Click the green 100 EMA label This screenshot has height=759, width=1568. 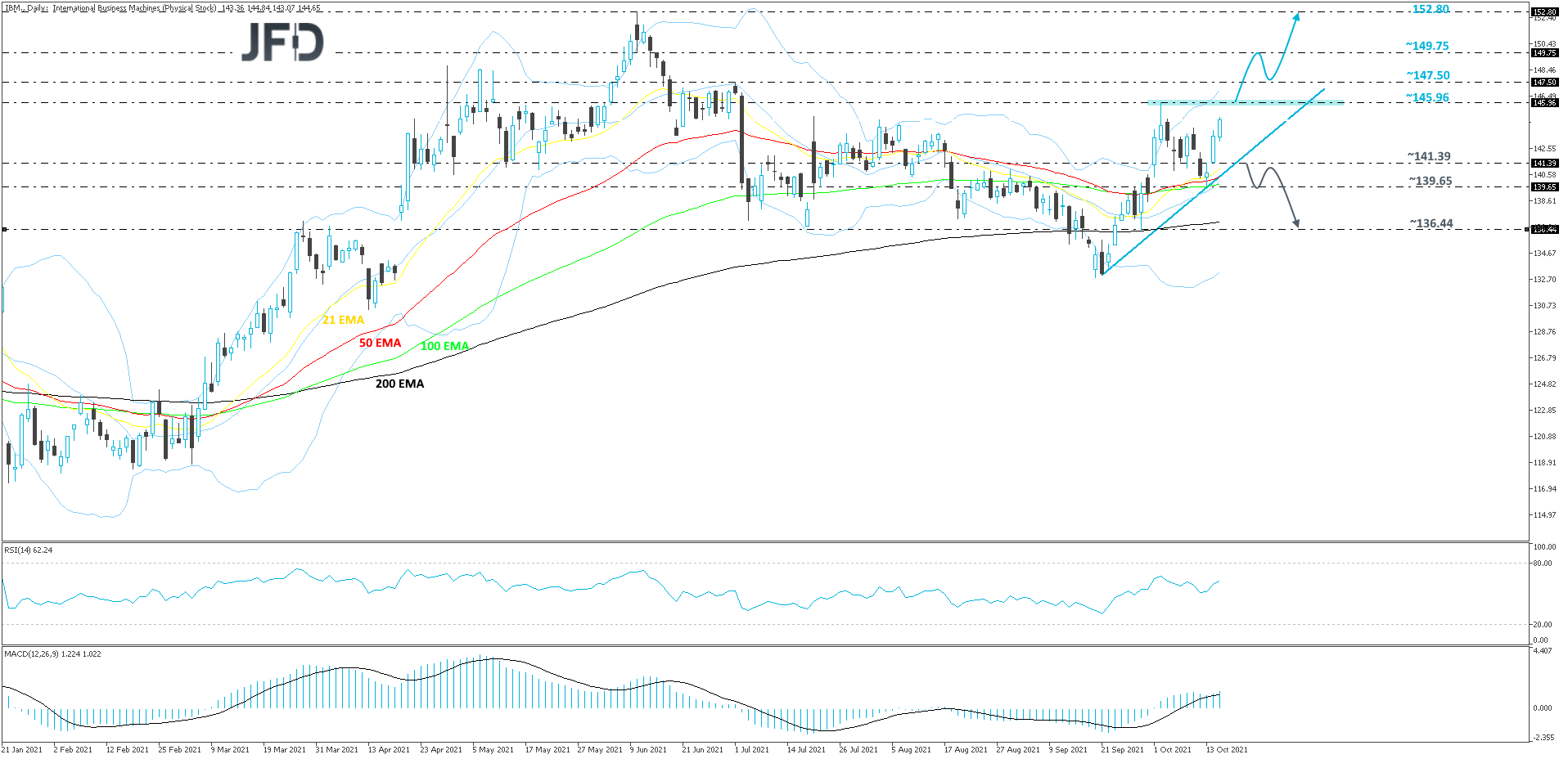pyautogui.click(x=444, y=346)
